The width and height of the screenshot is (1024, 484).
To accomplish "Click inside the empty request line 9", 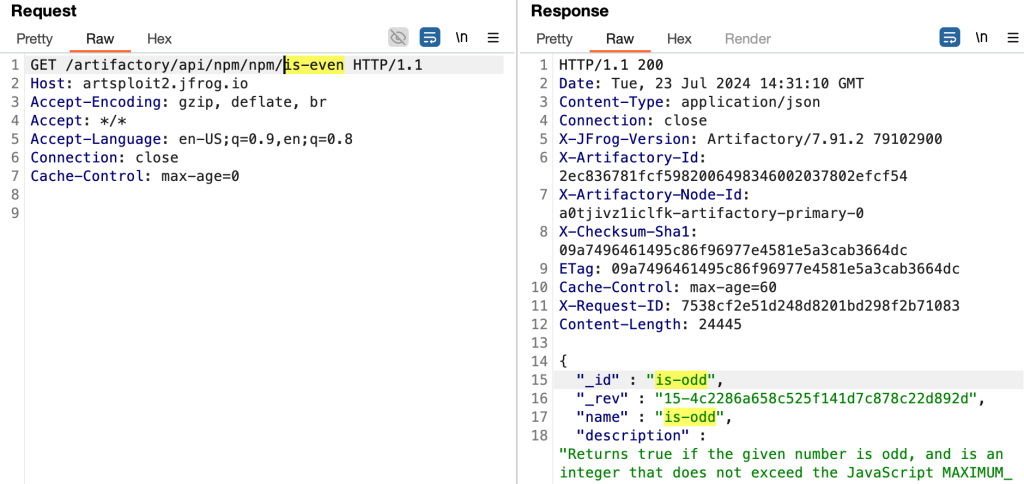I will point(266,213).
